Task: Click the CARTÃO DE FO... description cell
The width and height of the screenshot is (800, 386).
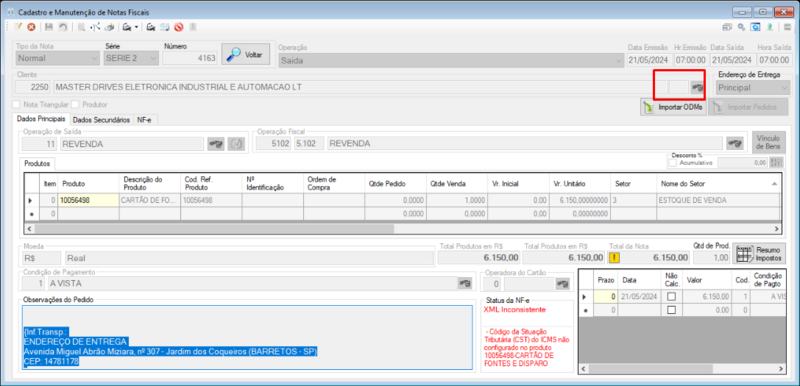Action: click(x=149, y=200)
